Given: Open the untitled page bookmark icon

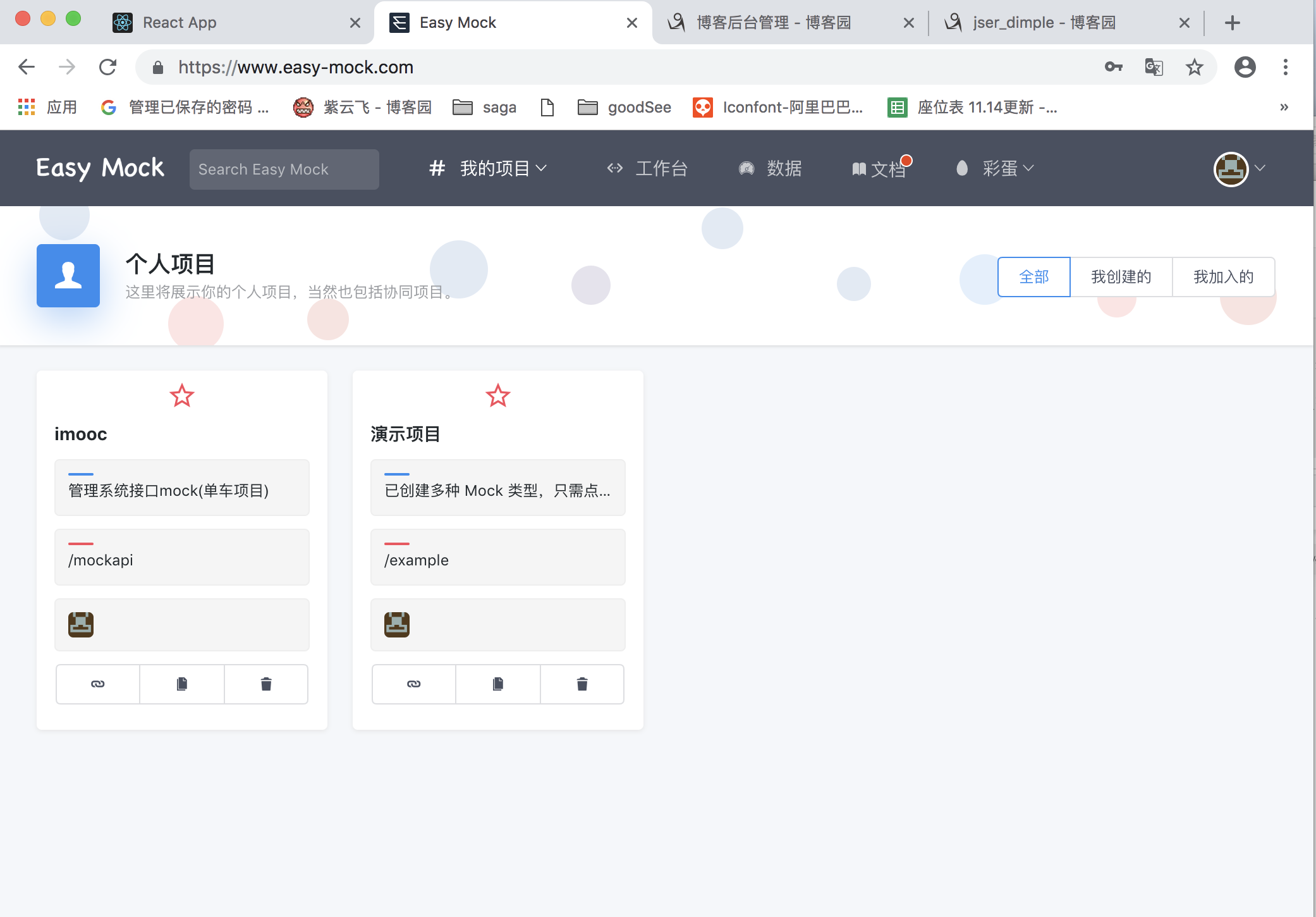Looking at the screenshot, I should [x=547, y=108].
